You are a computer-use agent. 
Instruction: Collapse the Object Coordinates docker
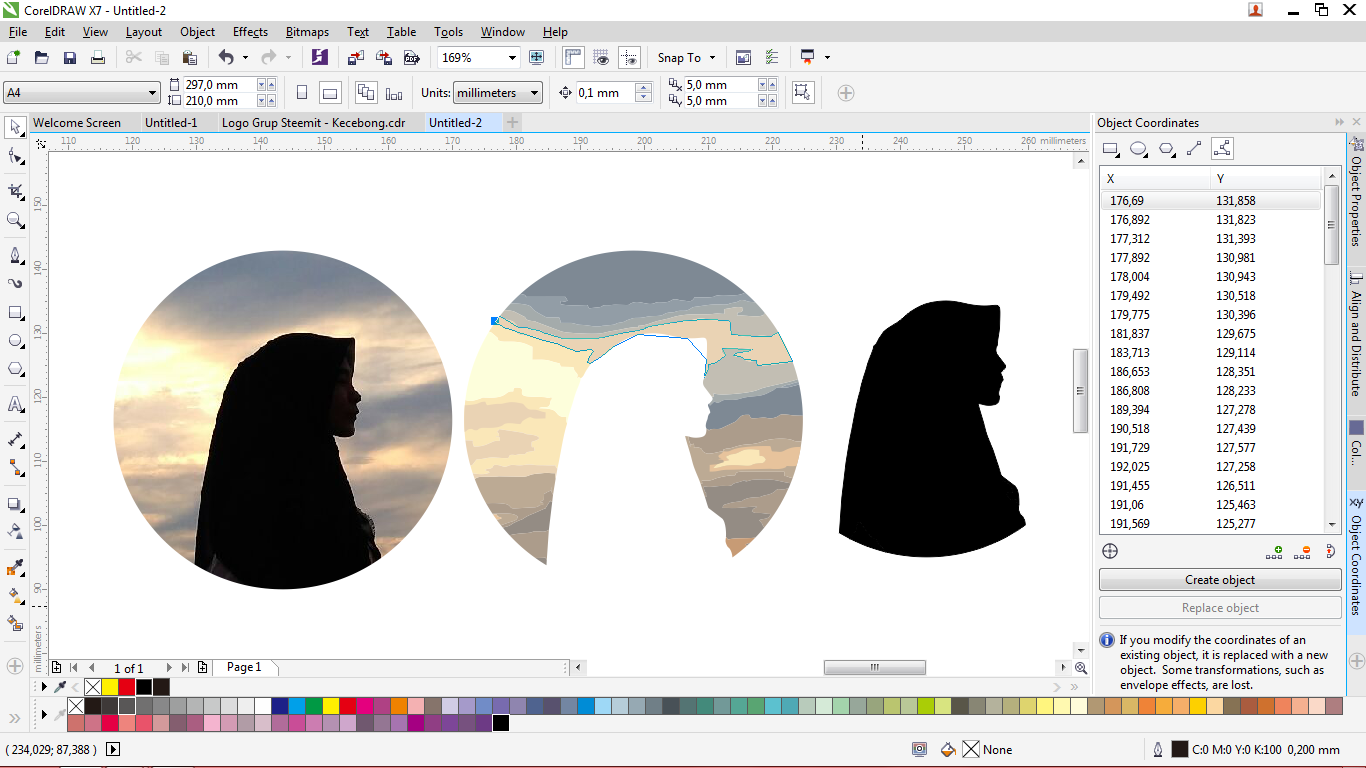1339,122
